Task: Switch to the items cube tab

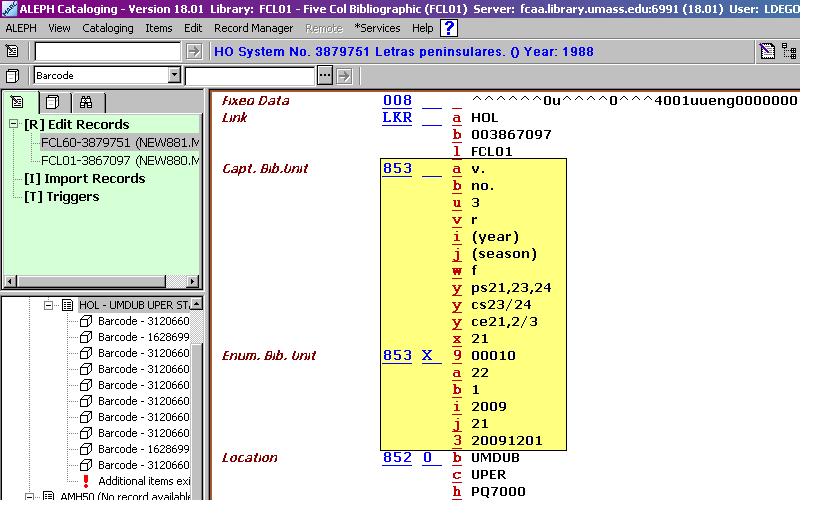Action: [52, 102]
